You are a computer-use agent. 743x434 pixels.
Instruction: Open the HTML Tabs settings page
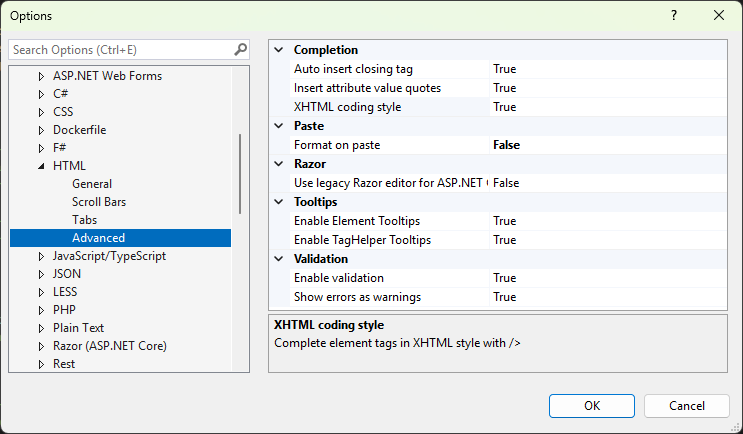[84, 220]
